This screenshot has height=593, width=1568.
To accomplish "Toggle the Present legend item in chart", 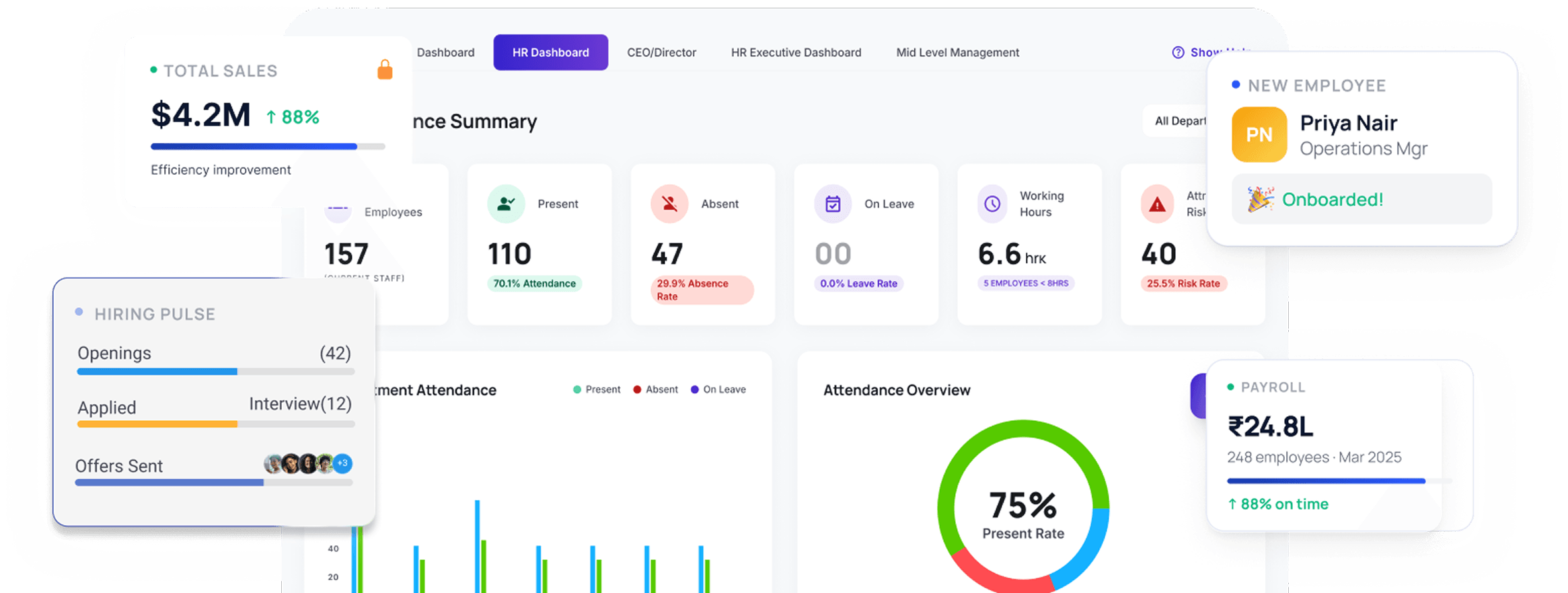I will pyautogui.click(x=596, y=389).
